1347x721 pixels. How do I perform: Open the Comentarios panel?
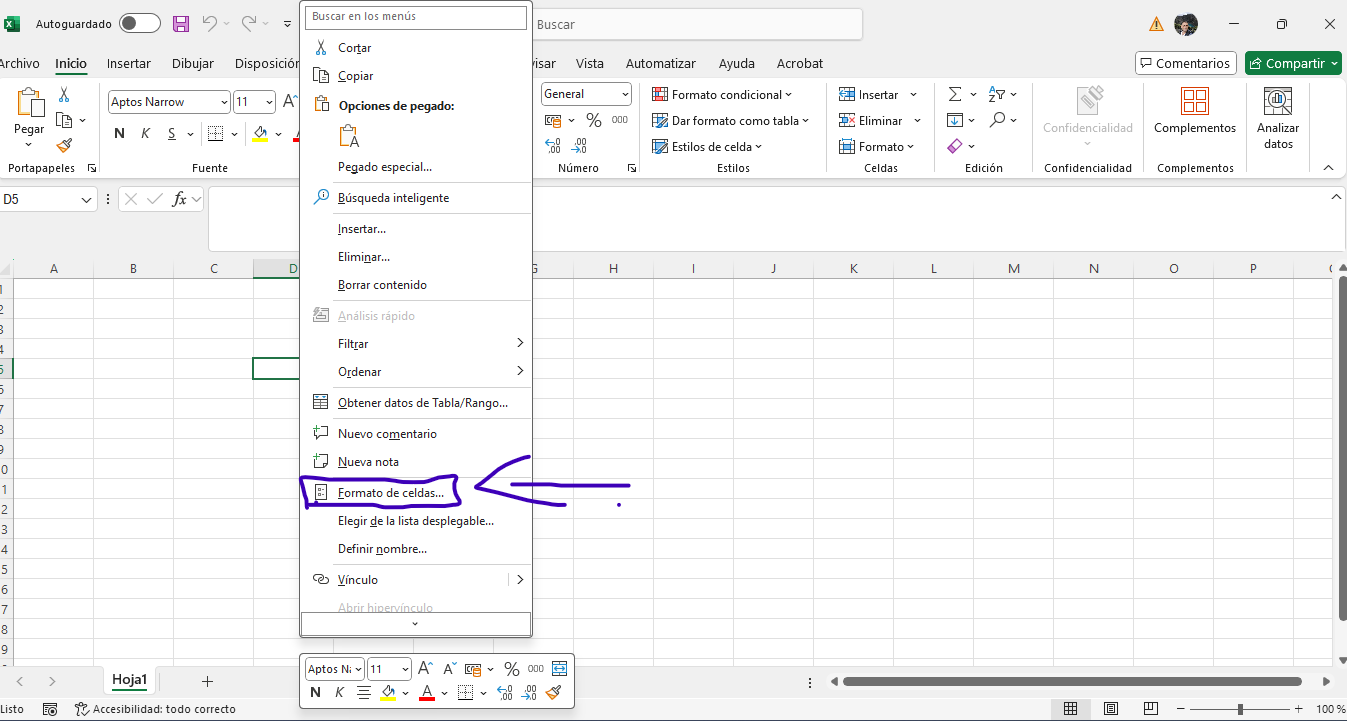(1185, 62)
